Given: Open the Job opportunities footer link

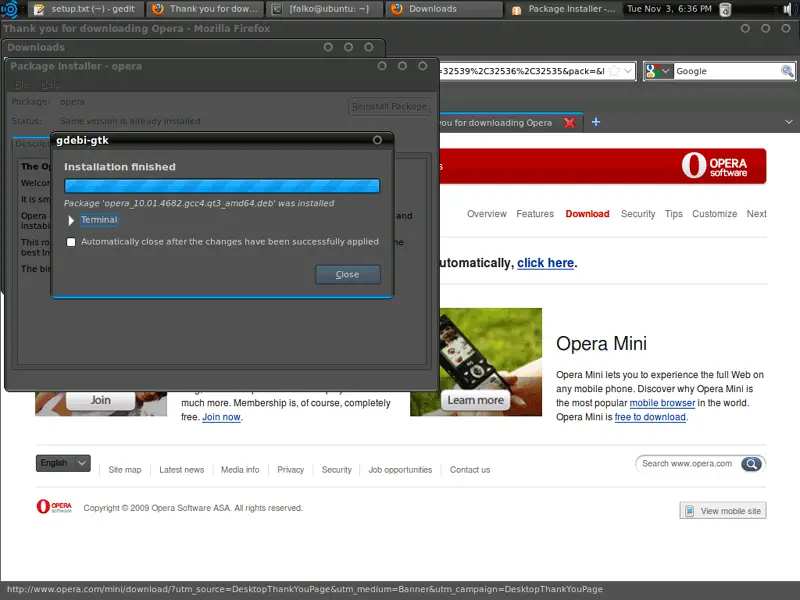Looking at the screenshot, I should (400, 470).
